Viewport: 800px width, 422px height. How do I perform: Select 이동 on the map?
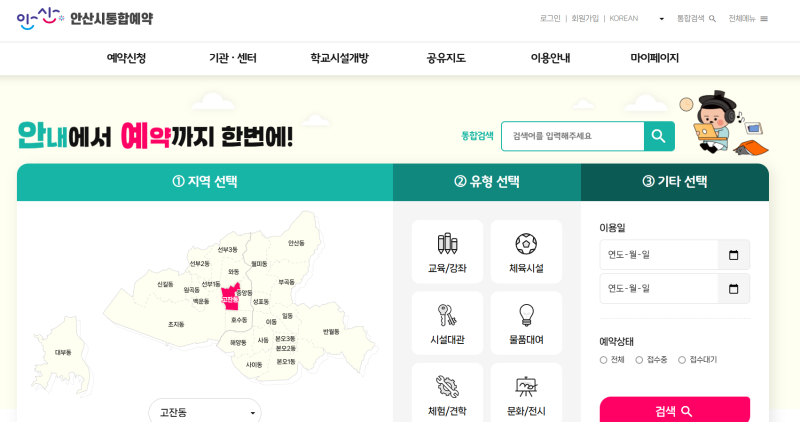pos(271,322)
